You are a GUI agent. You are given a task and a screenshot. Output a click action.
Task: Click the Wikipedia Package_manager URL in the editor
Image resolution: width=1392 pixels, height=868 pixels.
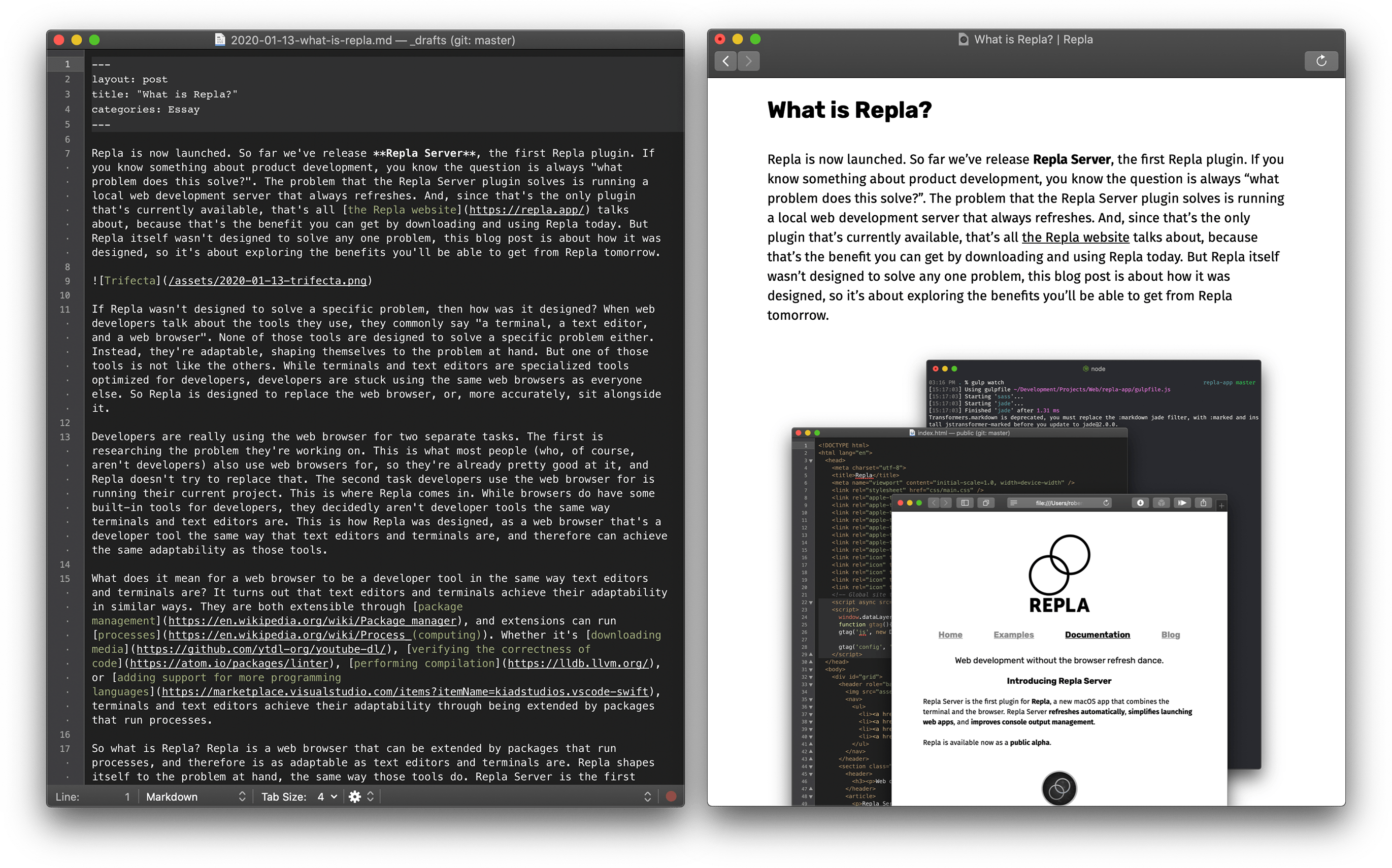pyautogui.click(x=312, y=621)
